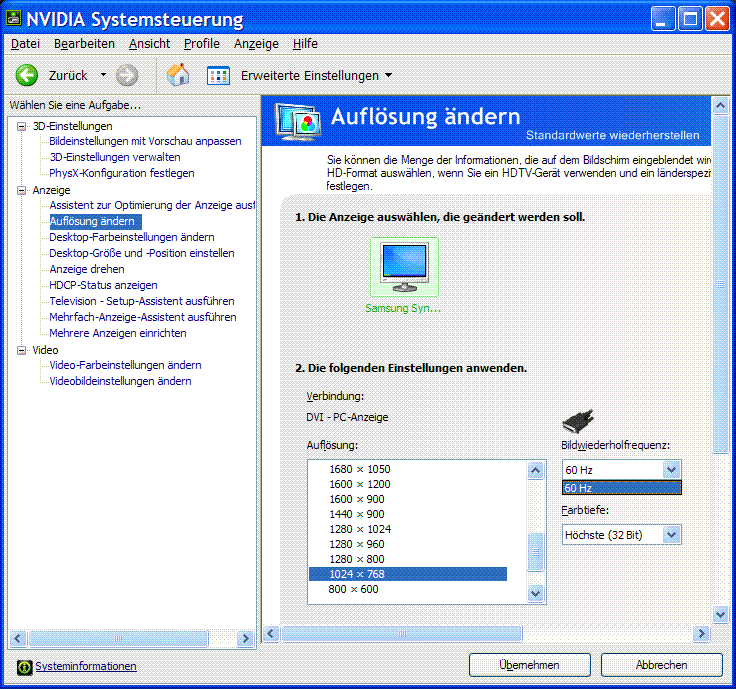
Task: Open Videobildeinstellungen ändern
Action: click(120, 381)
